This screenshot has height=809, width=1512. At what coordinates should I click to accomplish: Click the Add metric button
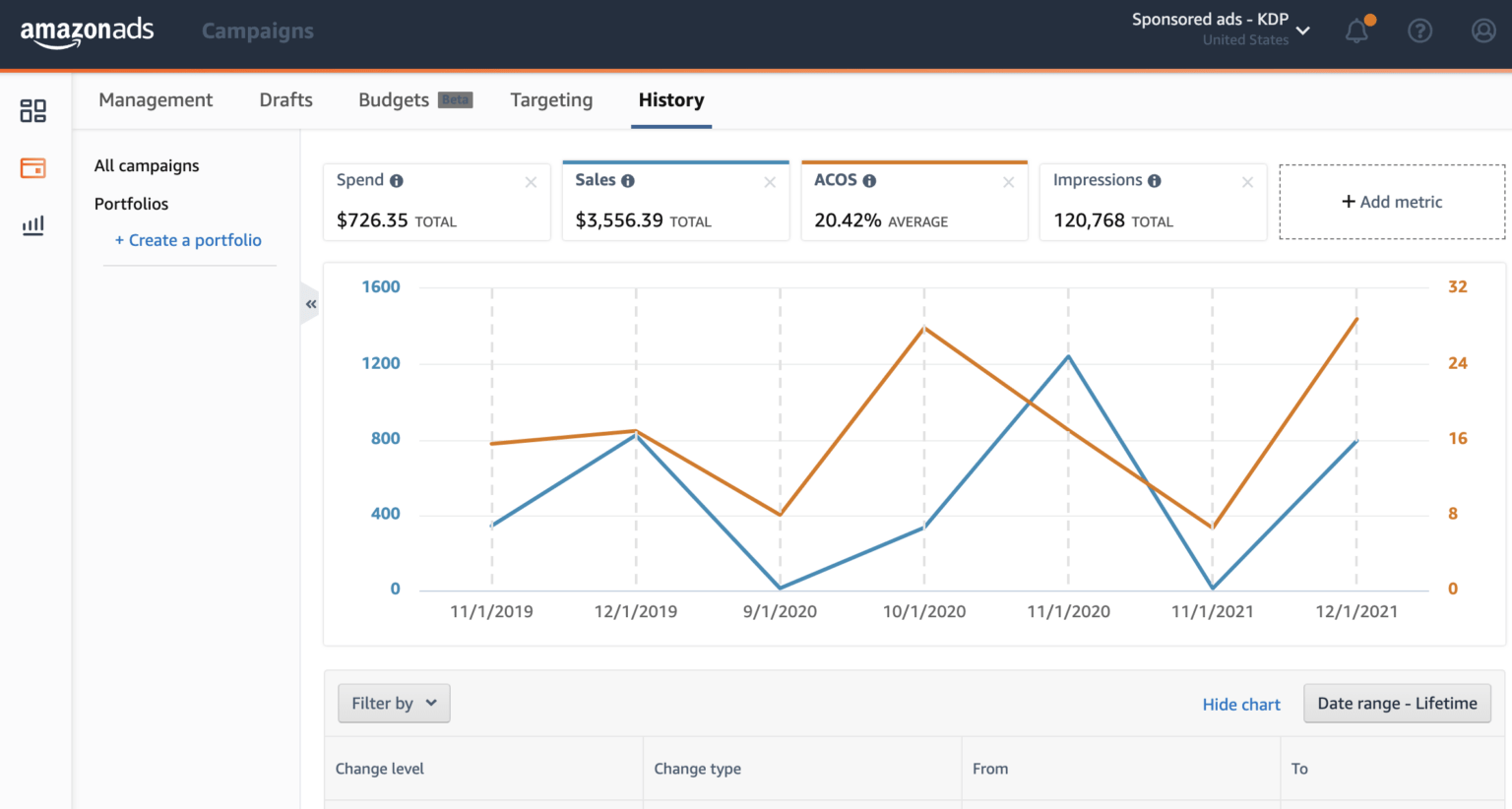tap(1391, 201)
